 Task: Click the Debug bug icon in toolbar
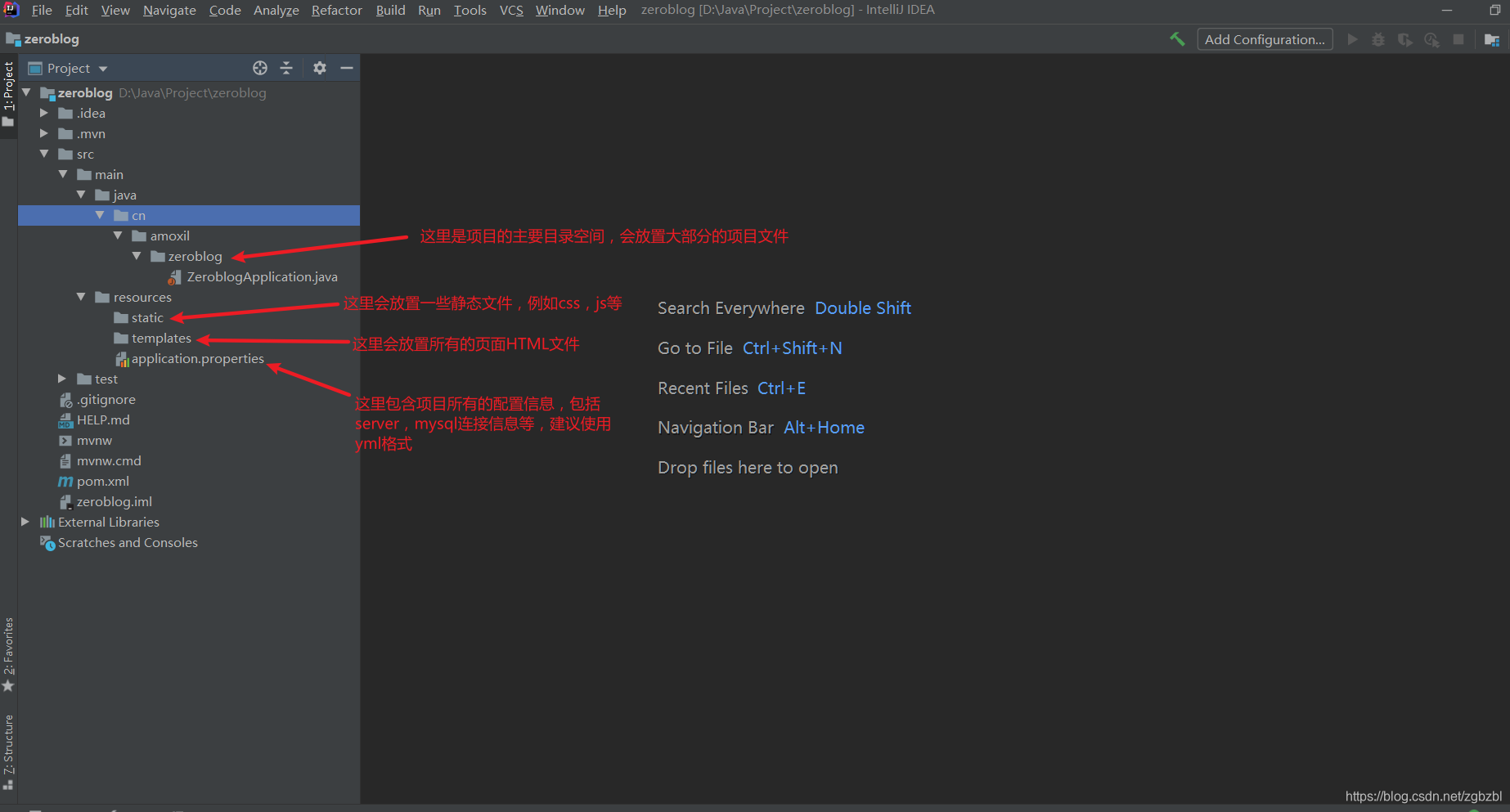point(1378,39)
